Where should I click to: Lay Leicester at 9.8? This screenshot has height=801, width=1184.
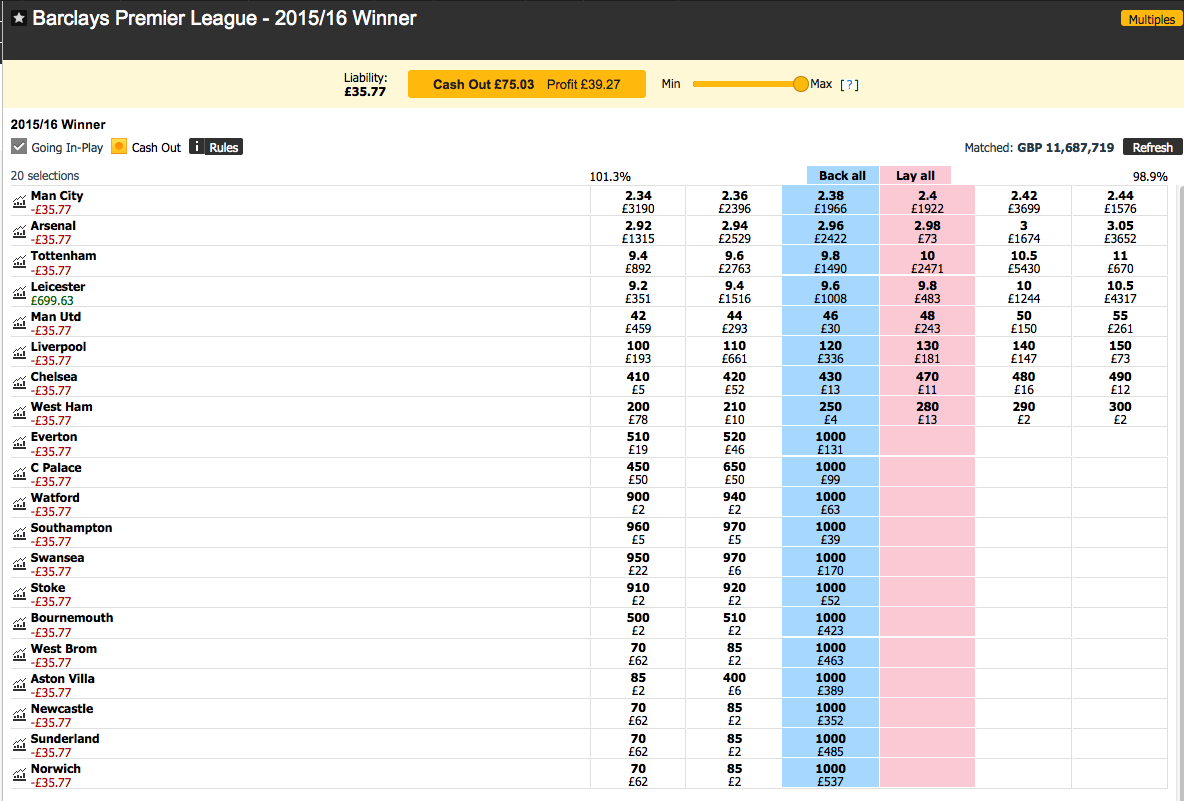(x=927, y=292)
